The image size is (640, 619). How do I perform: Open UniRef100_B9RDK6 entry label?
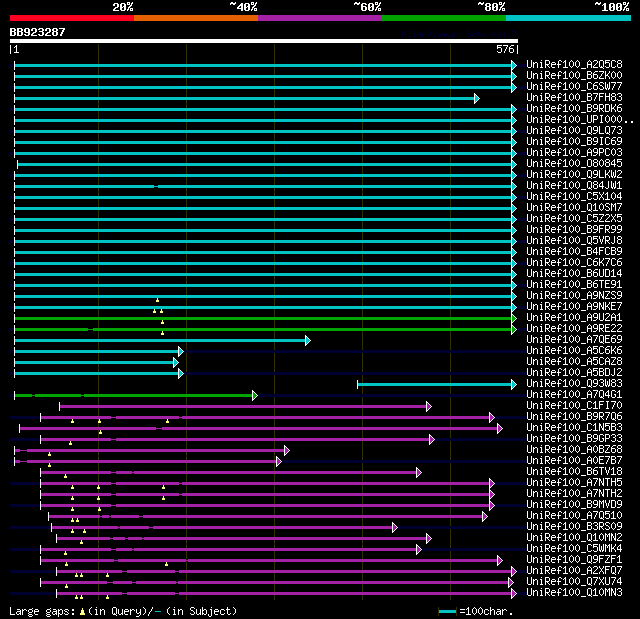574,109
